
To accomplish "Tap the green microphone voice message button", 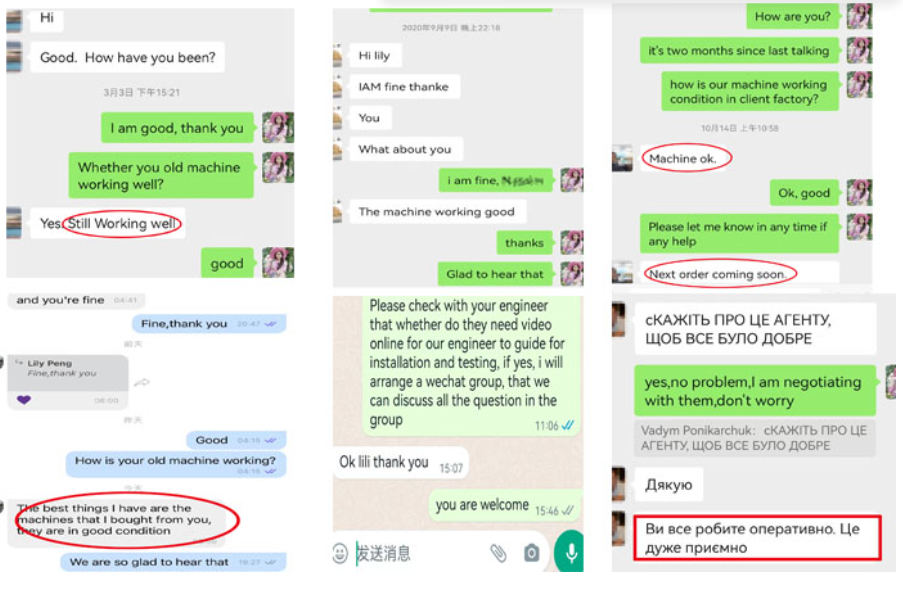I will (x=570, y=552).
